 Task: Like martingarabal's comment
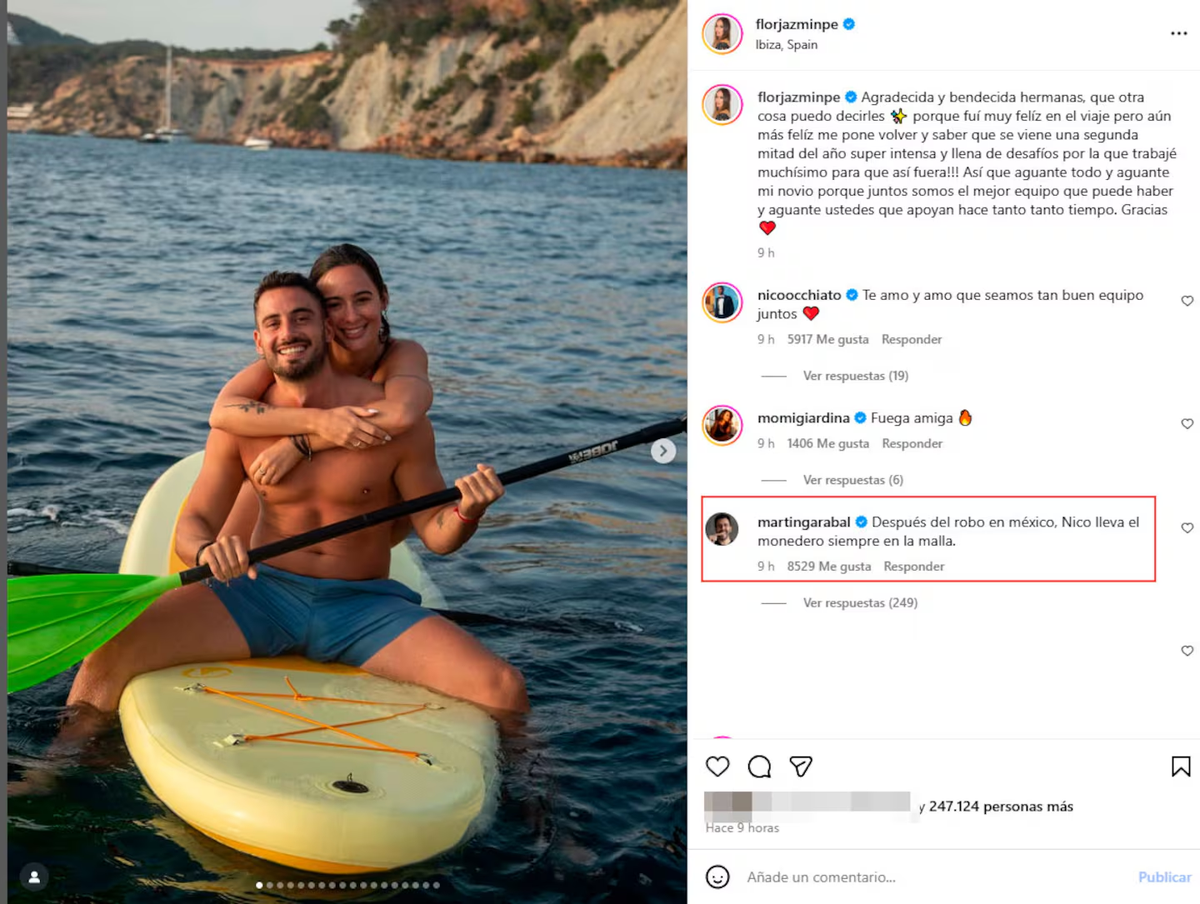pos(1187,528)
